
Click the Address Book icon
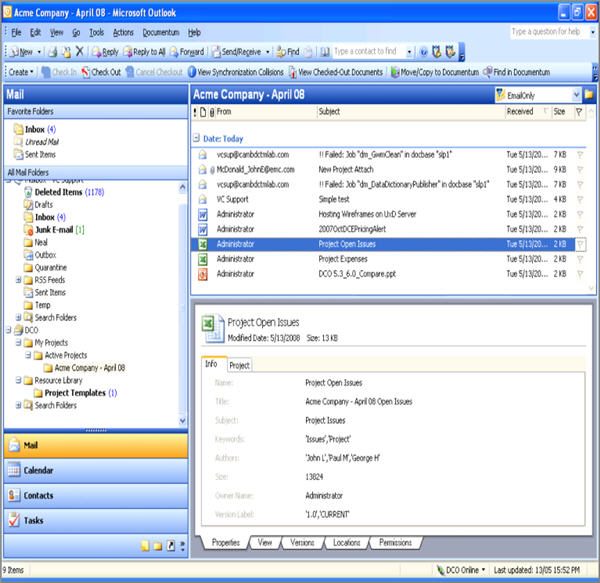coord(325,52)
